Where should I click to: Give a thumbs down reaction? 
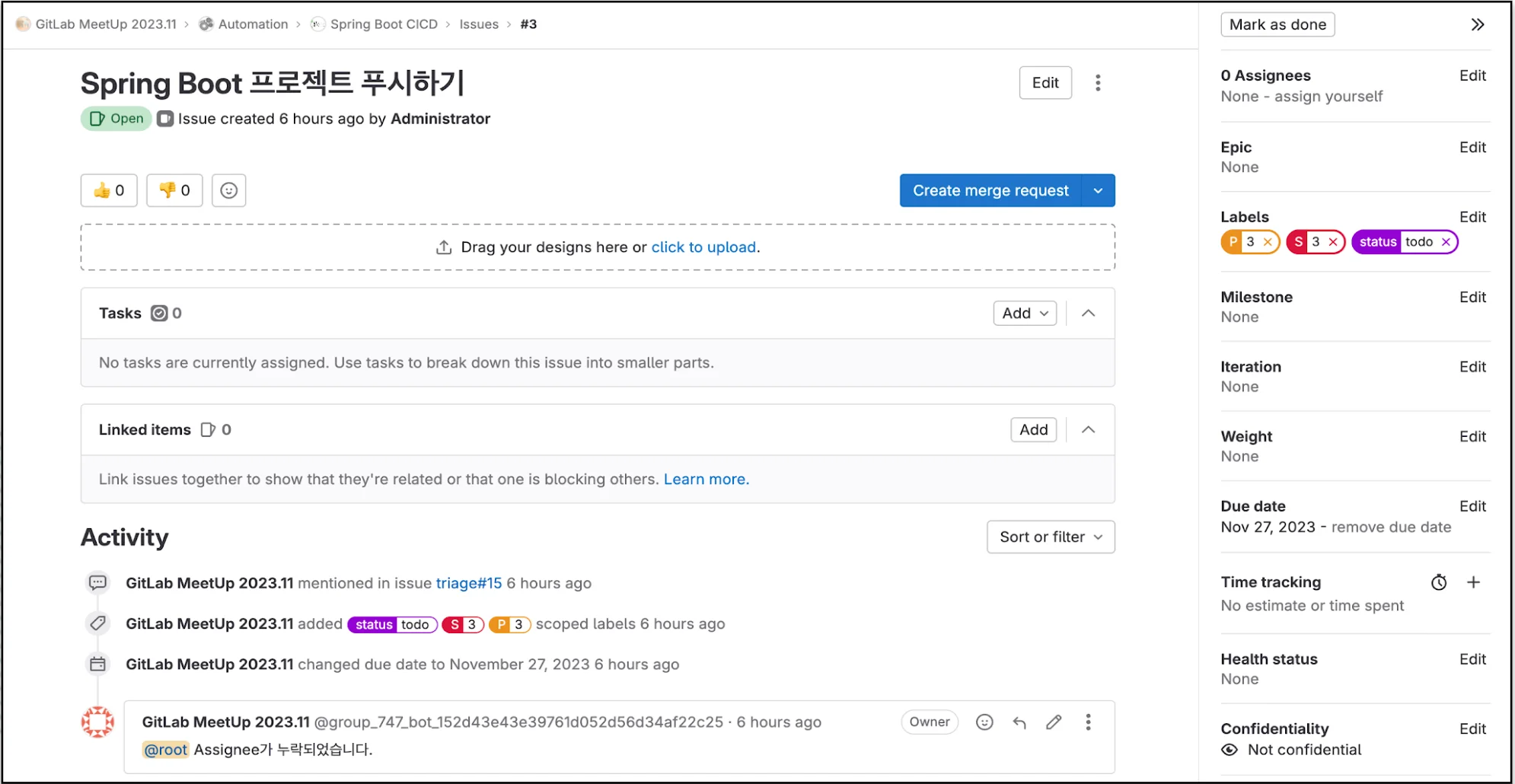coord(174,190)
